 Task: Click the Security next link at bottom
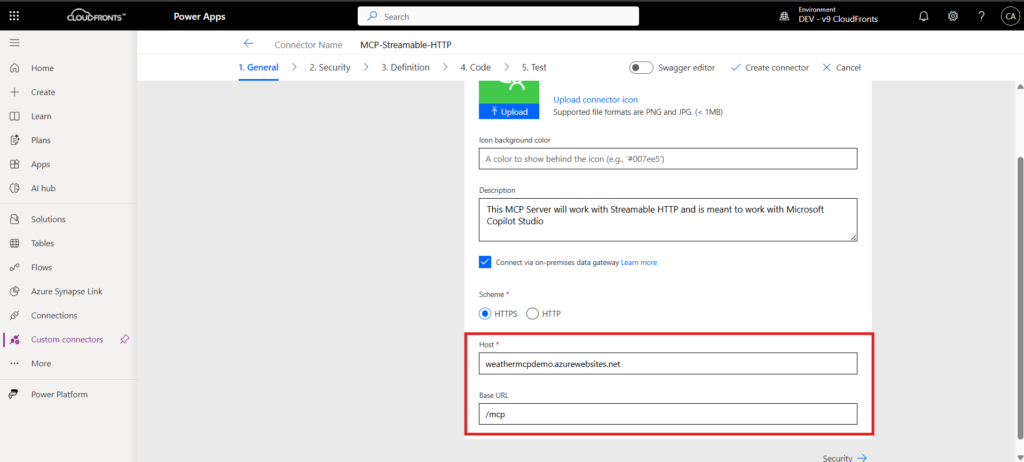click(x=844, y=458)
